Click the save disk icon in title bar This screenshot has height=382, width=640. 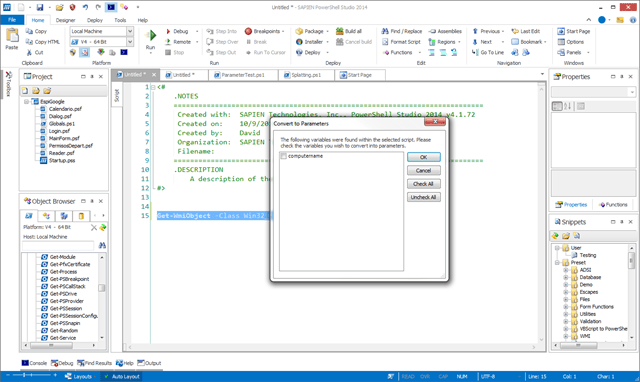pyautogui.click(x=40, y=7)
